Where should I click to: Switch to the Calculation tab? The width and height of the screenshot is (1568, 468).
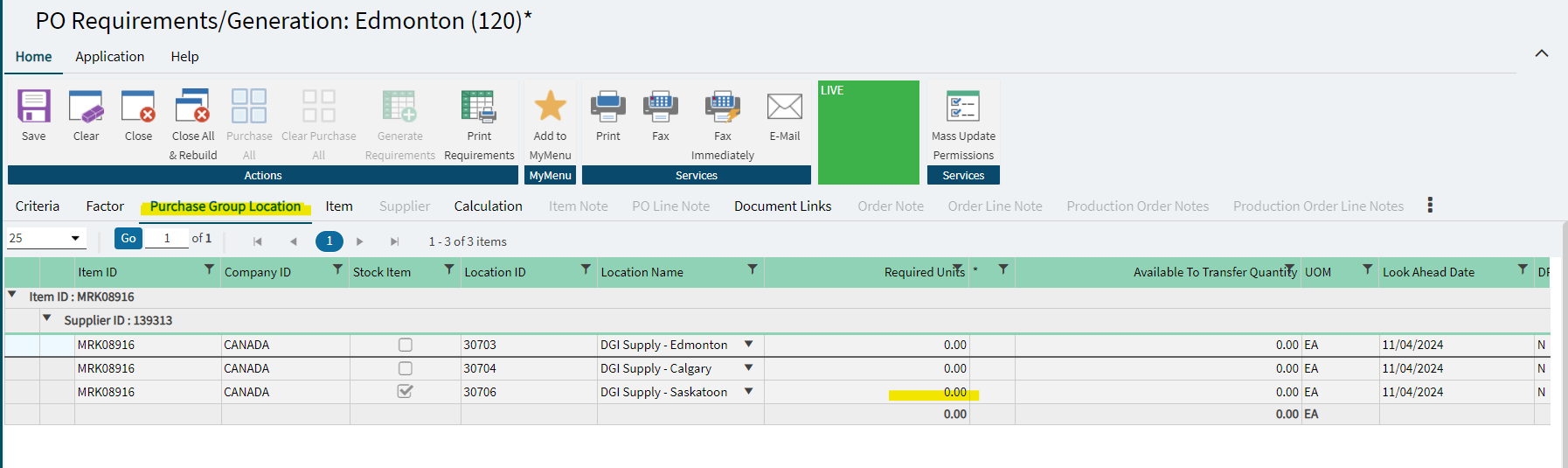(x=488, y=206)
